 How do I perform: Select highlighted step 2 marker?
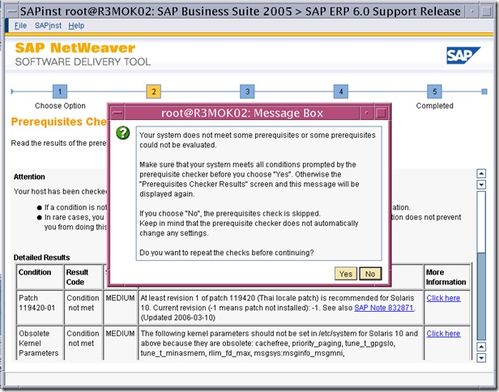(154, 91)
